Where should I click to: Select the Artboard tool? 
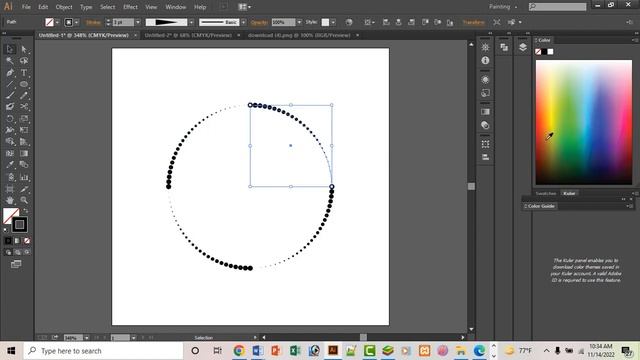pos(10,189)
